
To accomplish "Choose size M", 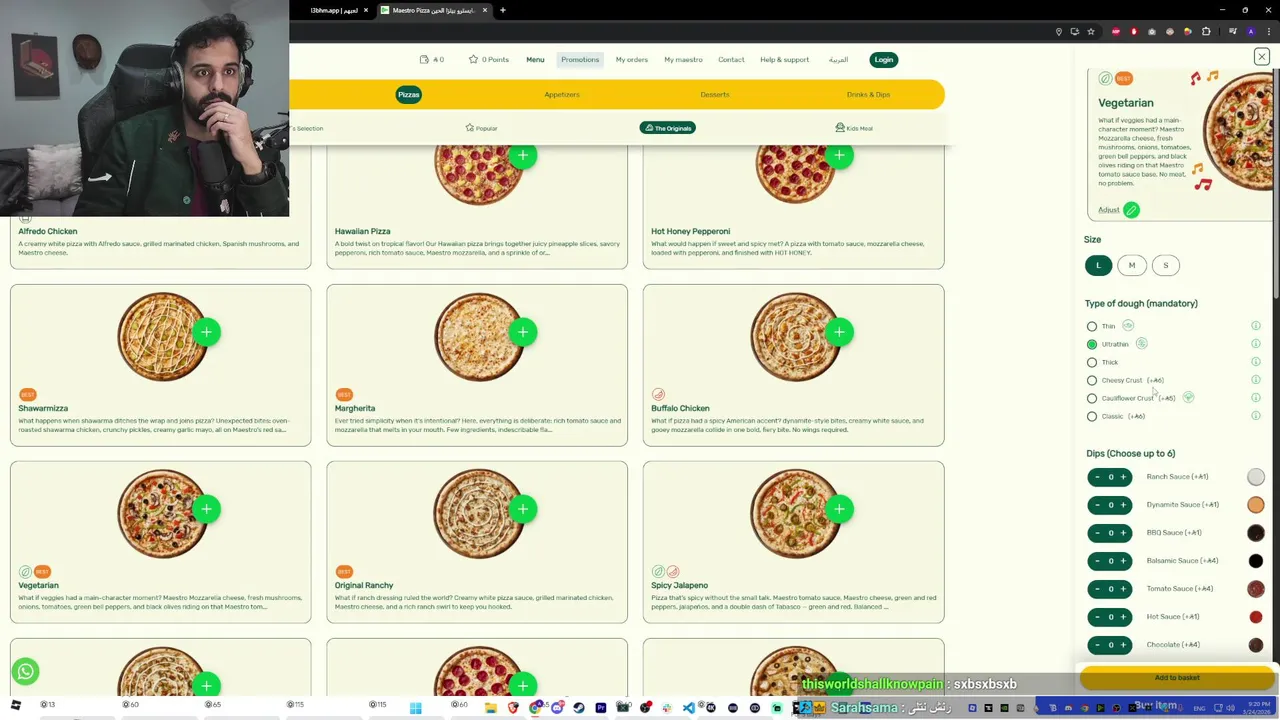I will [x=1132, y=265].
